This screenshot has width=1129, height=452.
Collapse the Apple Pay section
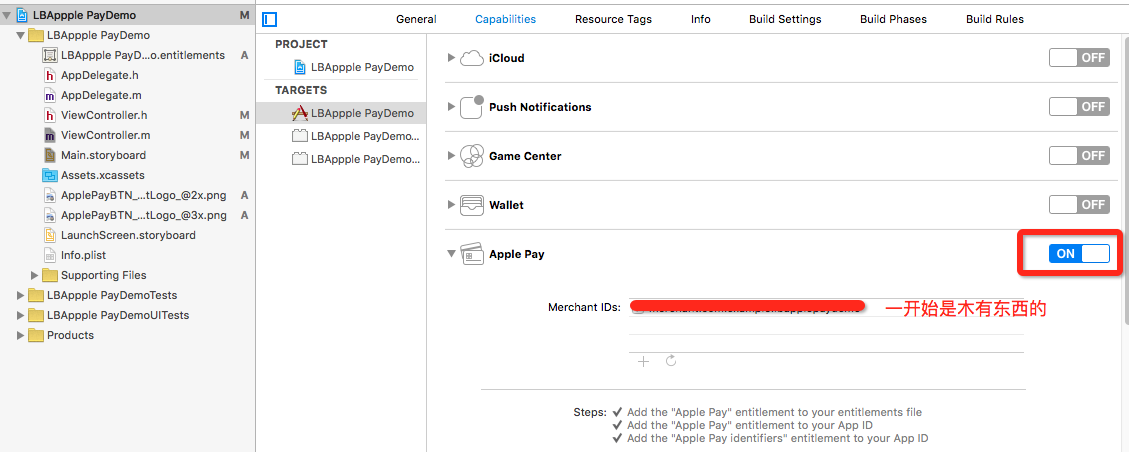(x=451, y=254)
